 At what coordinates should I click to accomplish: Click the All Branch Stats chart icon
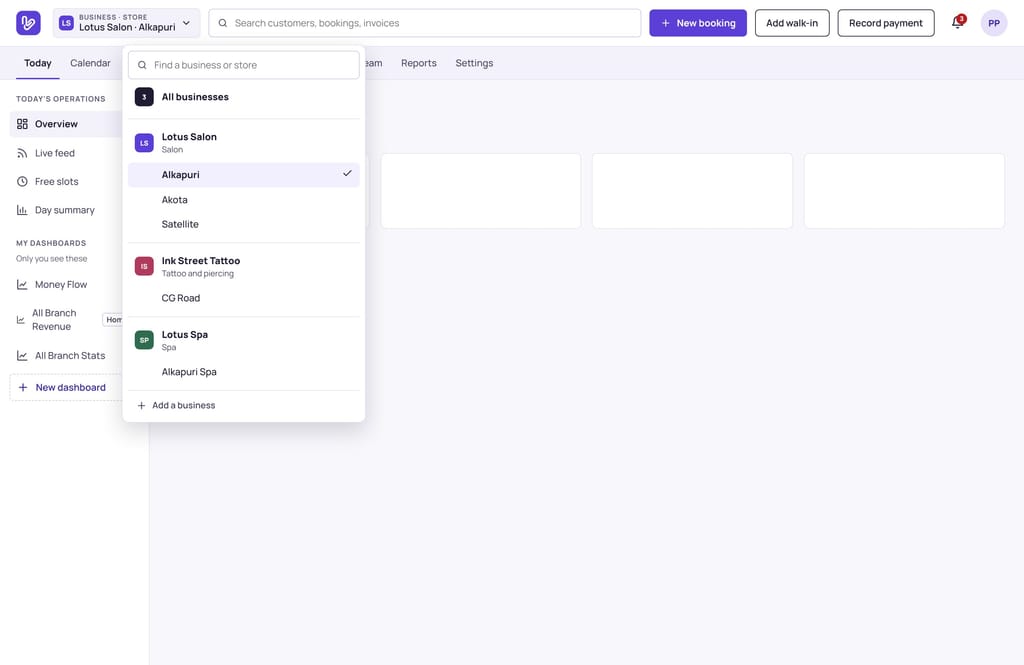(x=22, y=356)
